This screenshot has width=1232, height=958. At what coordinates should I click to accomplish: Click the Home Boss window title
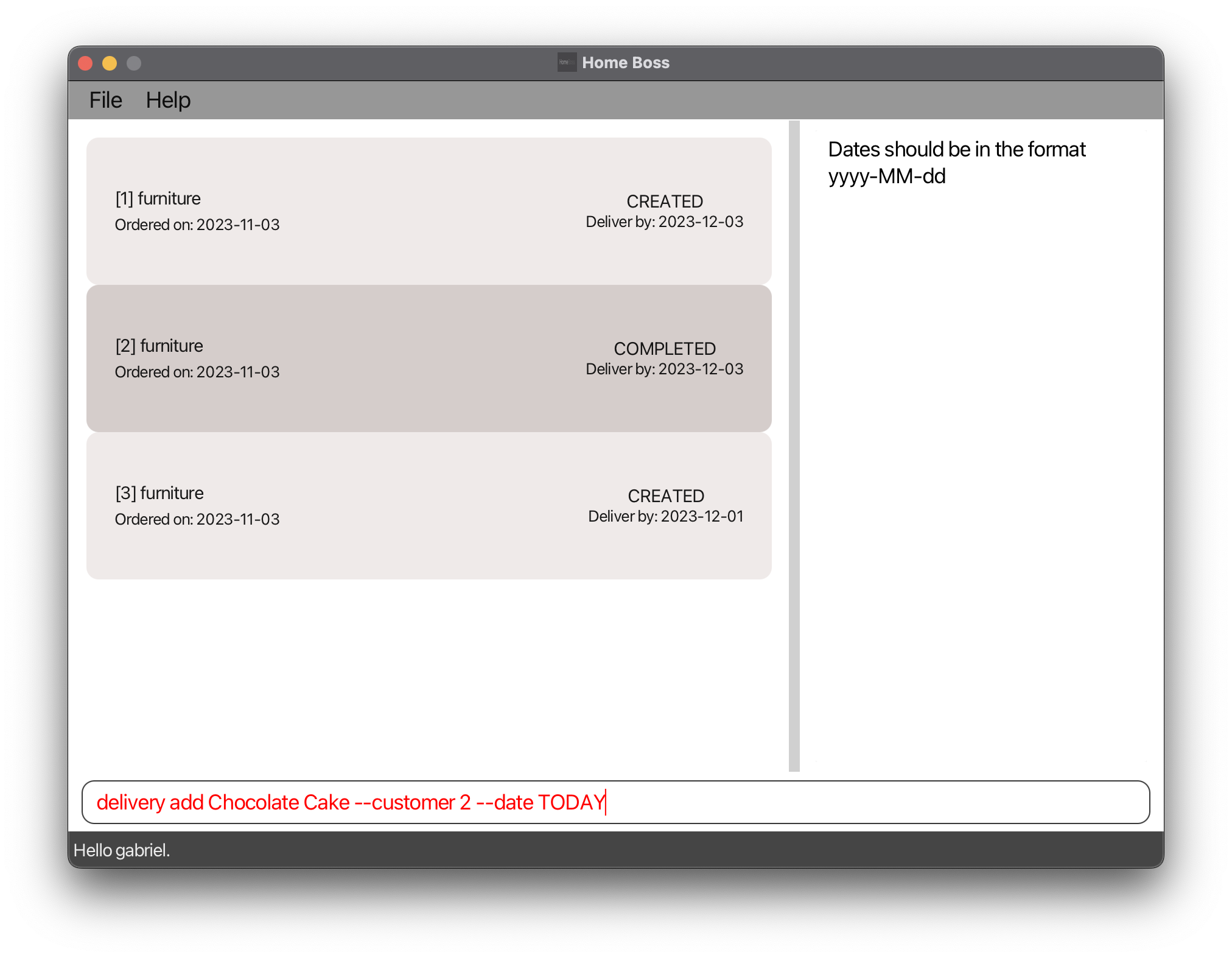[625, 63]
